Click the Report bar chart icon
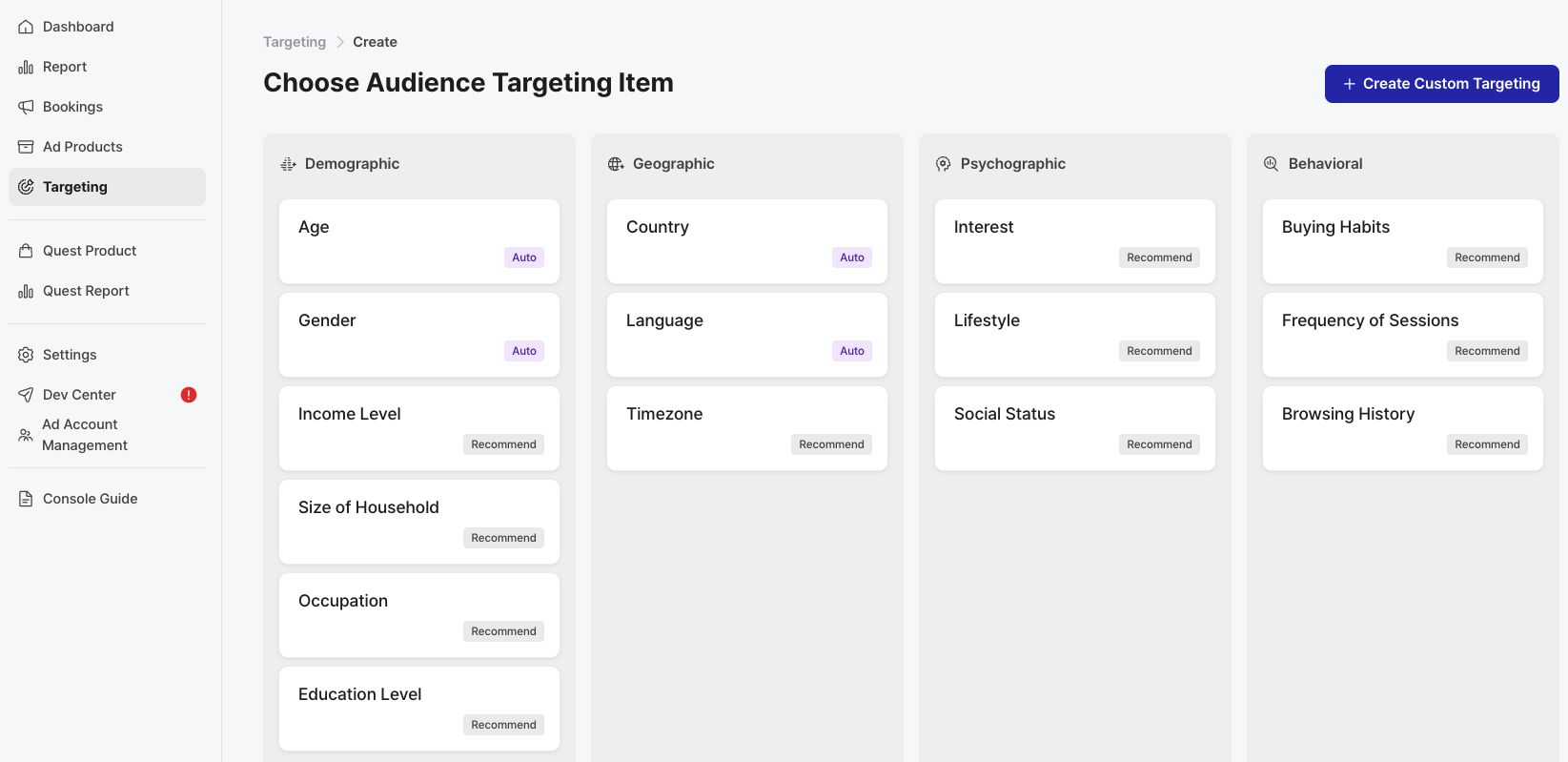This screenshot has width=1568, height=762. [26, 67]
